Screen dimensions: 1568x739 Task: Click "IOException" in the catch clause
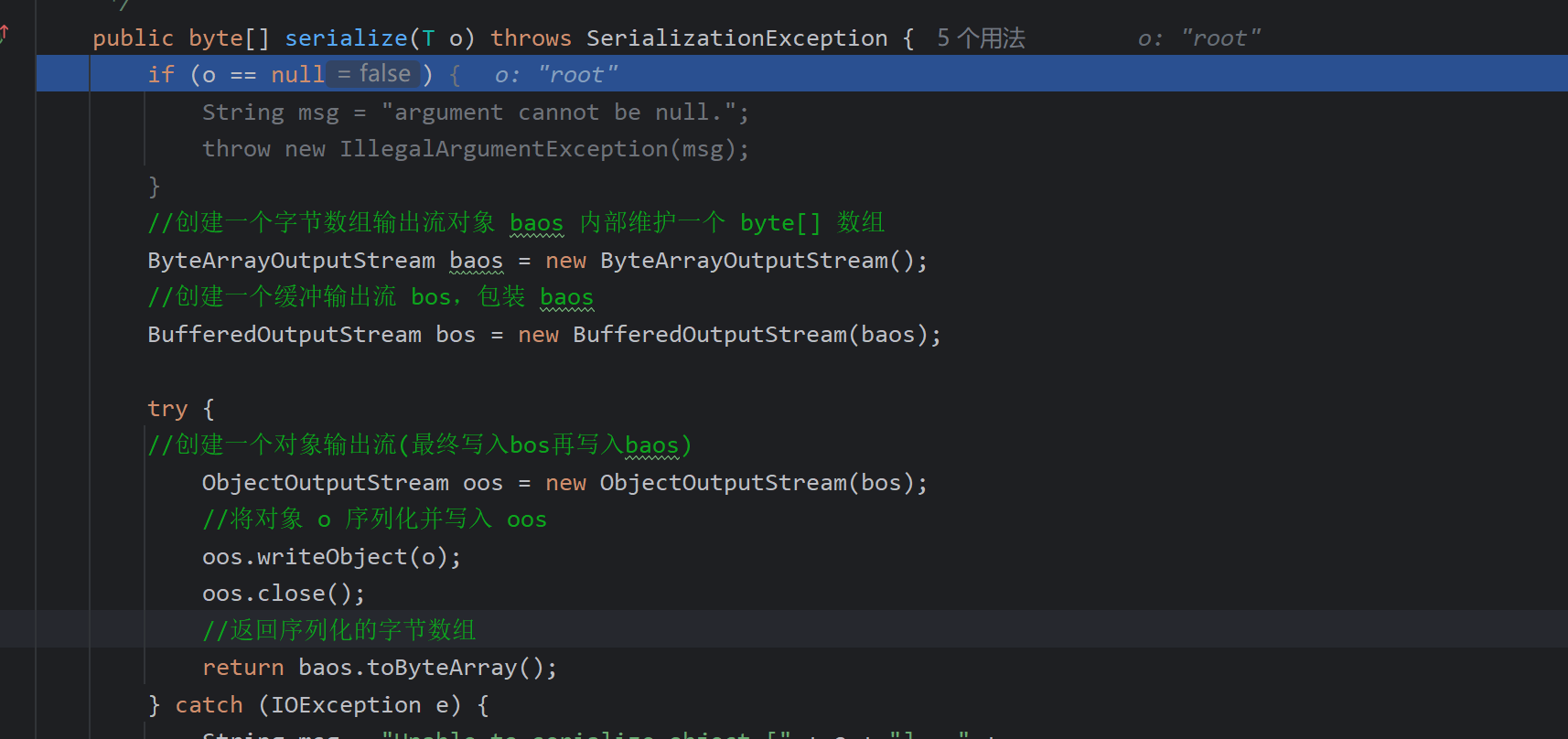346,705
